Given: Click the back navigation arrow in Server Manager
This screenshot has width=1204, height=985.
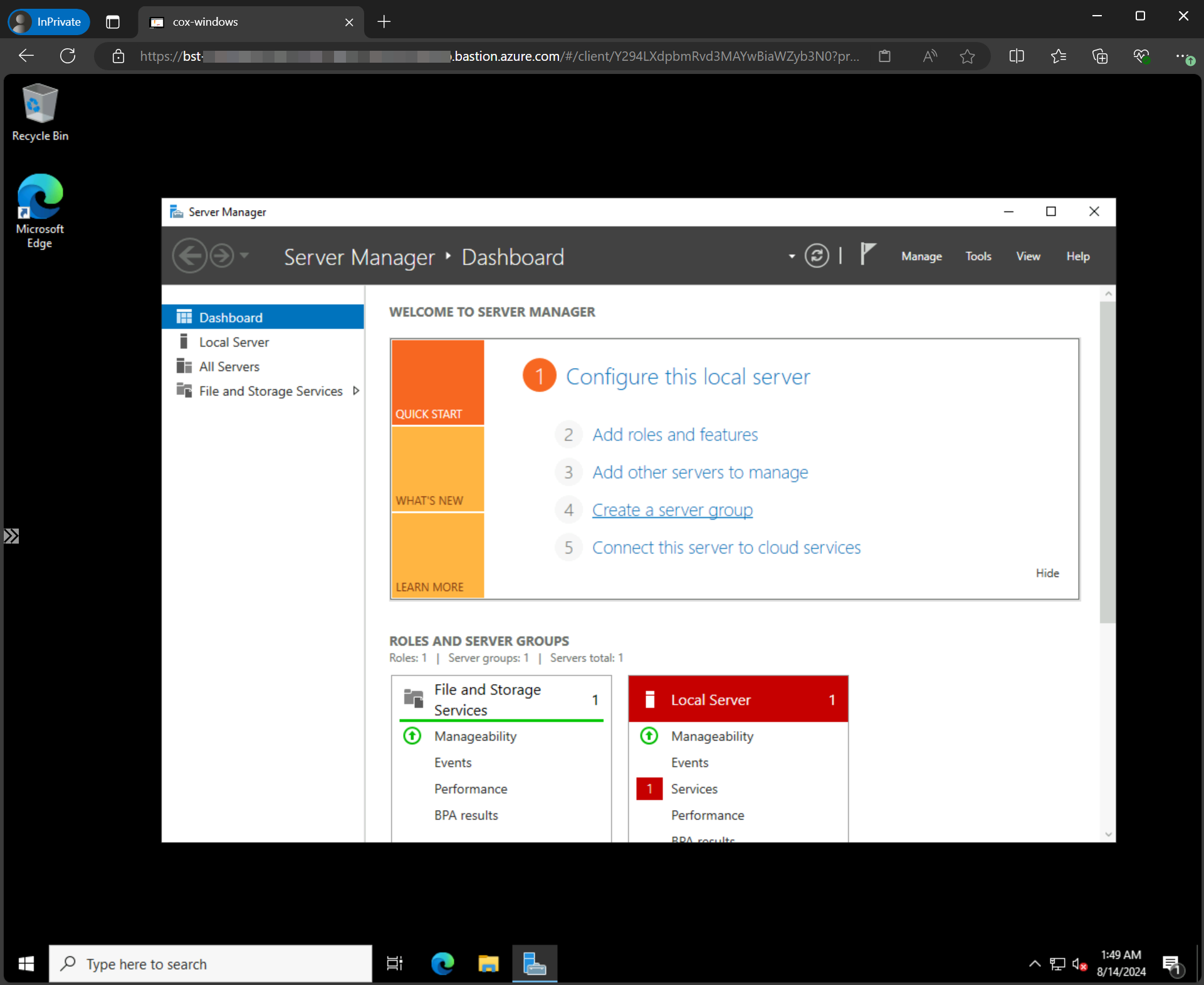Looking at the screenshot, I should (189, 256).
